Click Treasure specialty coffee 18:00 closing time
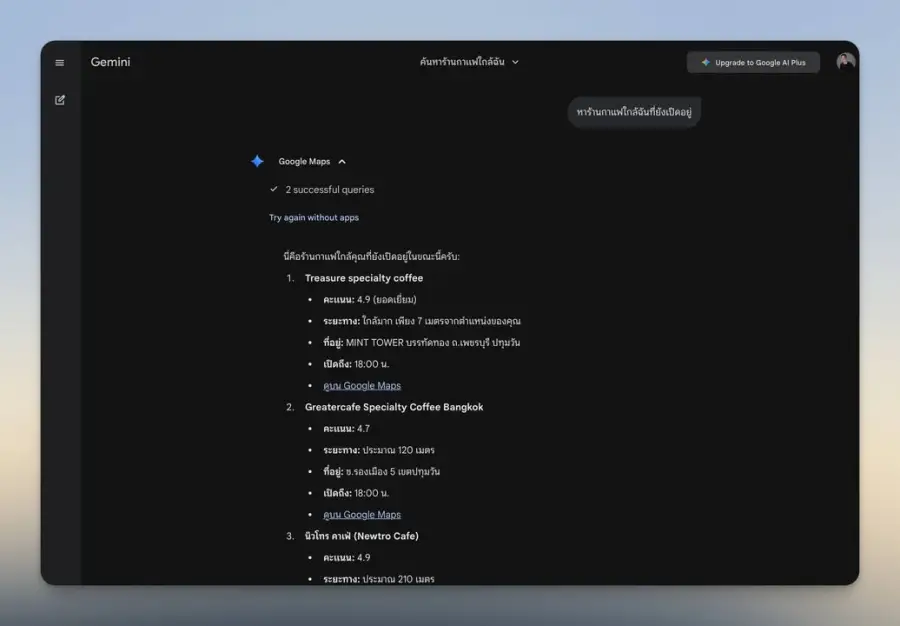The width and height of the screenshot is (900, 626). coord(356,364)
